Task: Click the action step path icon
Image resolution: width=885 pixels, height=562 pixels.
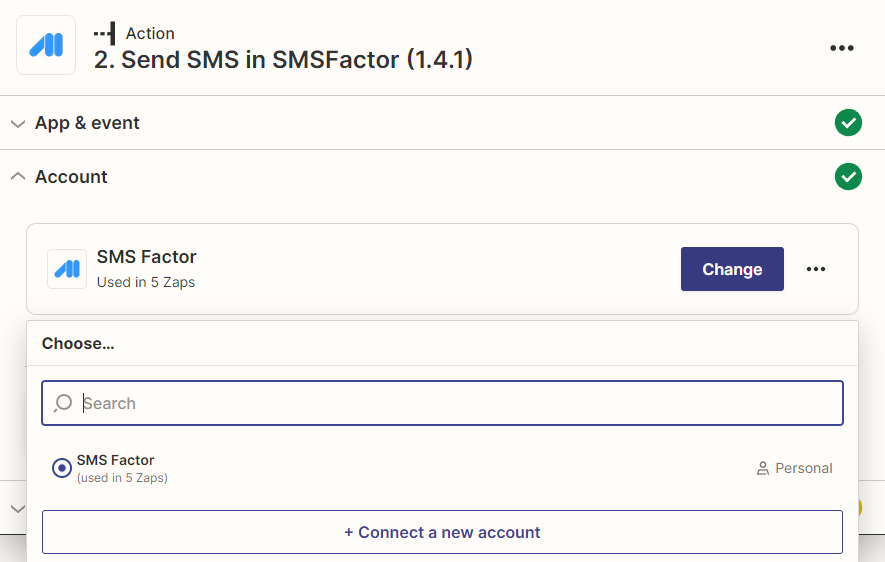Action: pyautogui.click(x=105, y=33)
